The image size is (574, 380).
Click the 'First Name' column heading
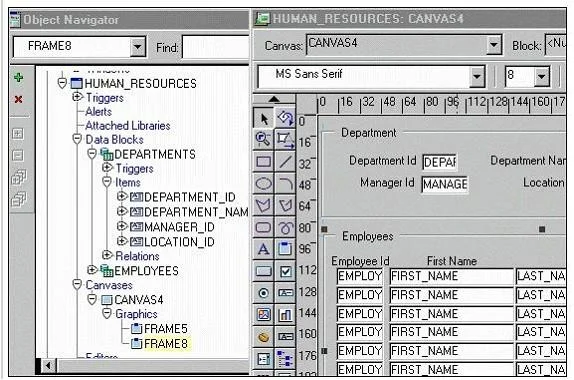point(452,261)
